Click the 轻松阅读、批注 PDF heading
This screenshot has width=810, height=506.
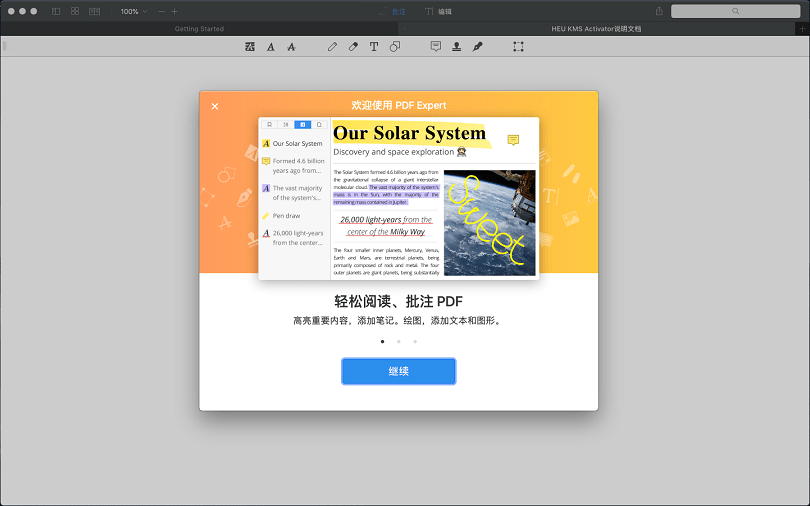point(399,302)
